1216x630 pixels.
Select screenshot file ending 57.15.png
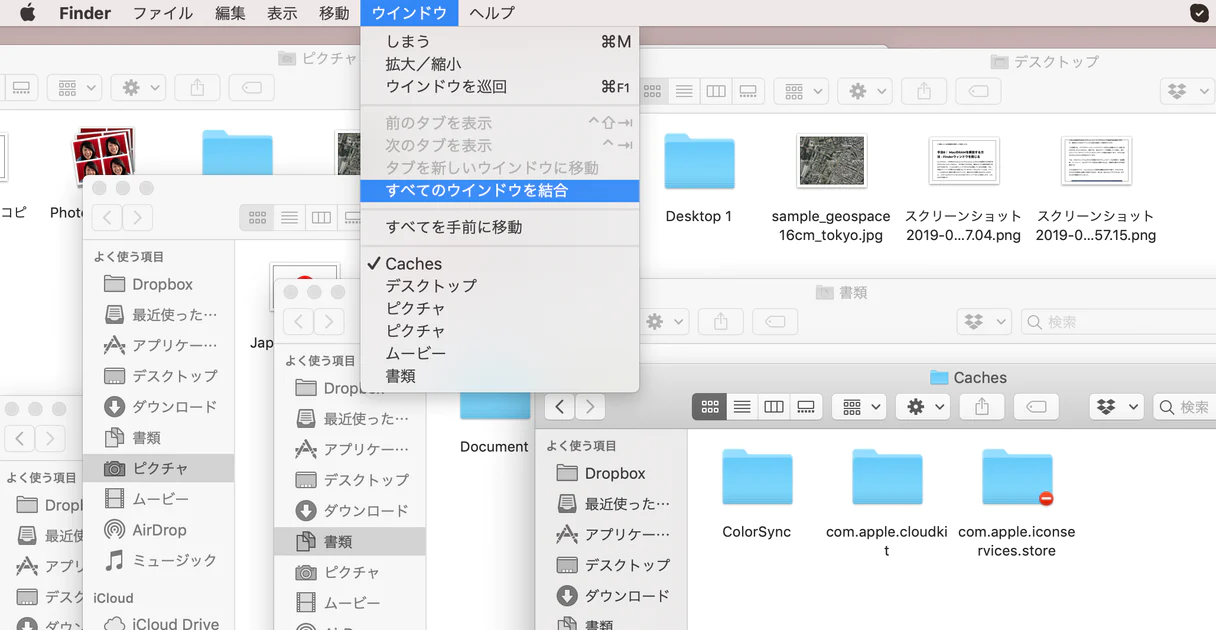tap(1096, 160)
